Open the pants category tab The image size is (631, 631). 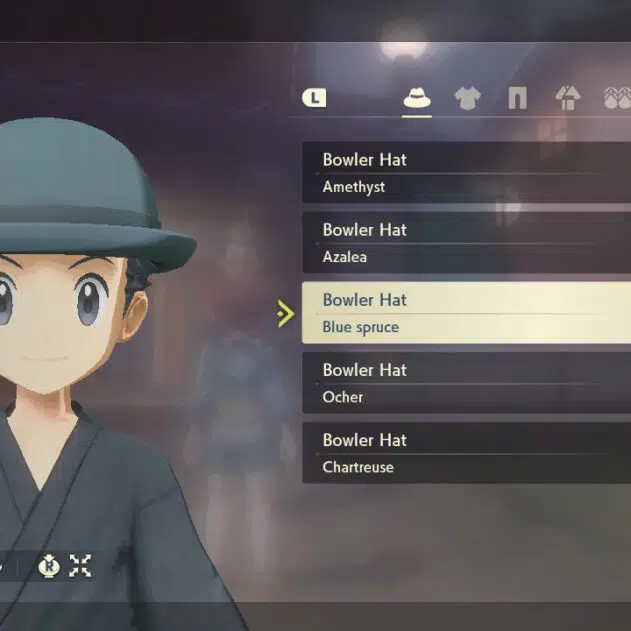[518, 98]
